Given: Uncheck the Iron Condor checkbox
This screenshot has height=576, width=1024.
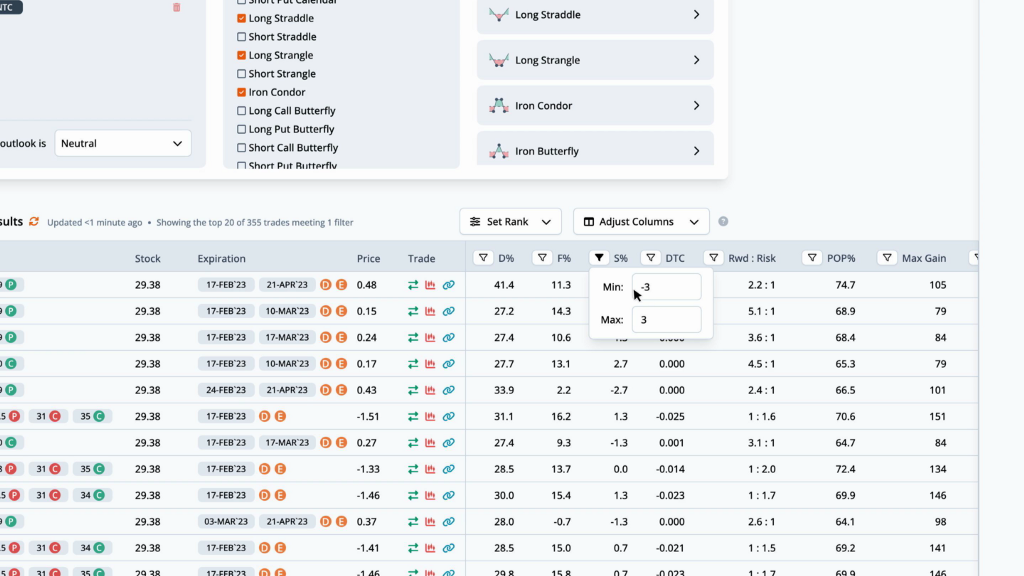Looking at the screenshot, I should click(242, 92).
